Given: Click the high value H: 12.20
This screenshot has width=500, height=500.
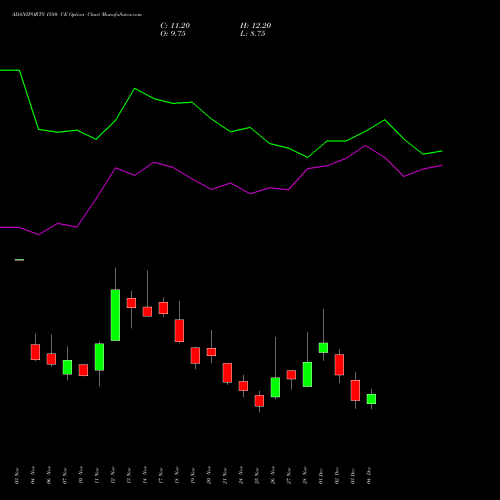Looking at the screenshot, I should [255, 26].
